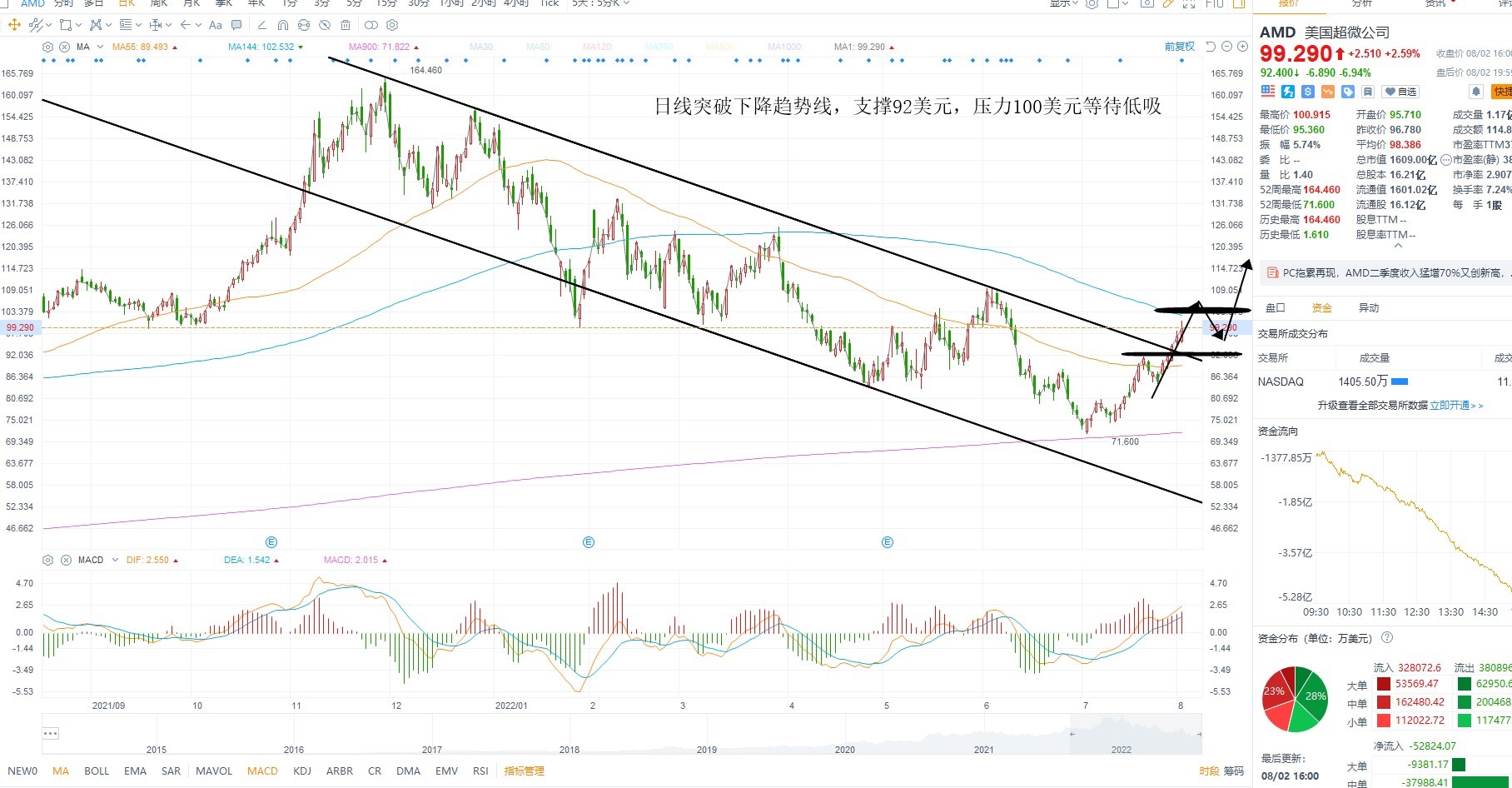Click the US flag market icon
This screenshot has height=788, width=1512.
coord(1268,91)
